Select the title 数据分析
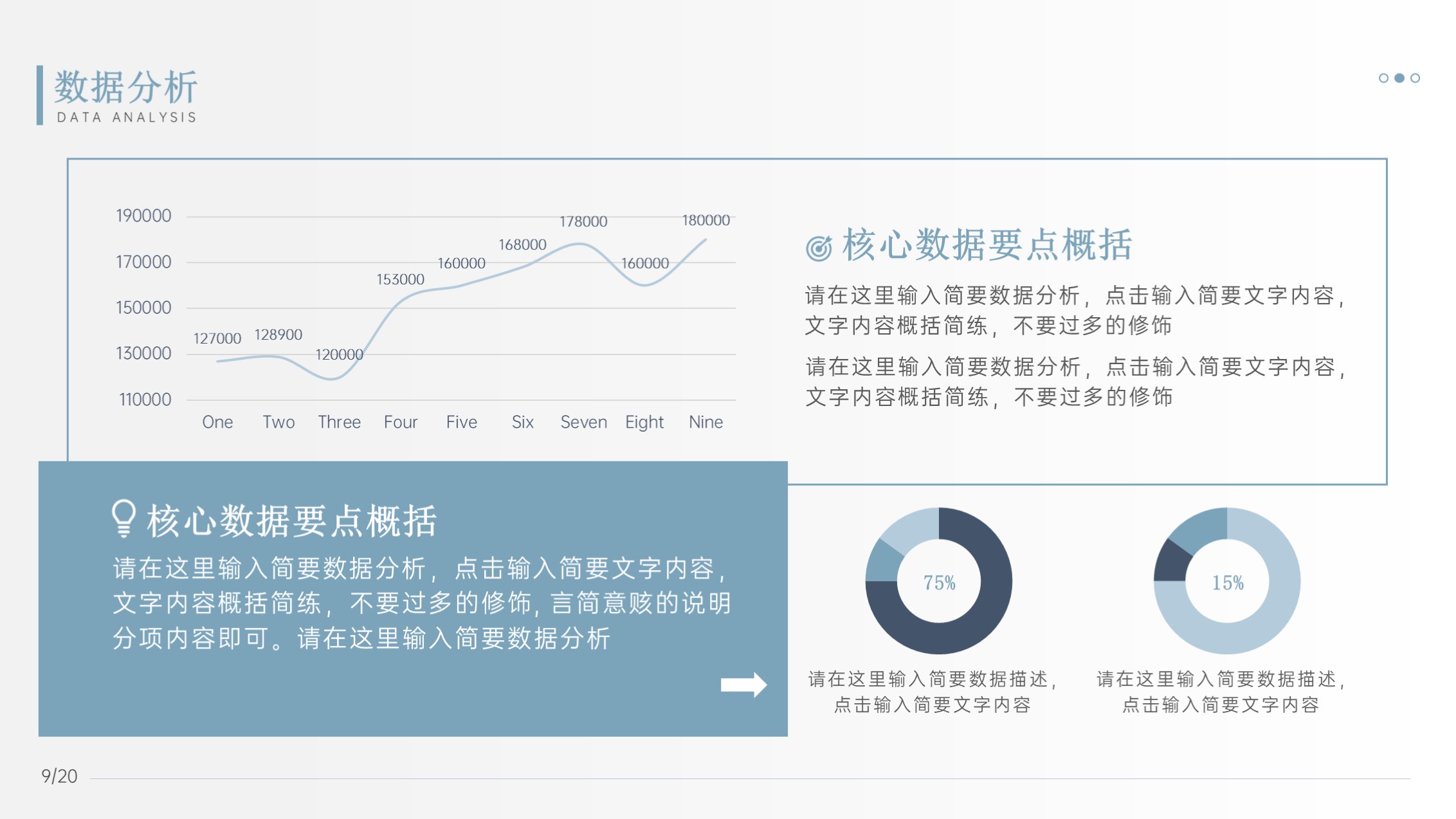The width and height of the screenshot is (1456, 819). click(126, 87)
